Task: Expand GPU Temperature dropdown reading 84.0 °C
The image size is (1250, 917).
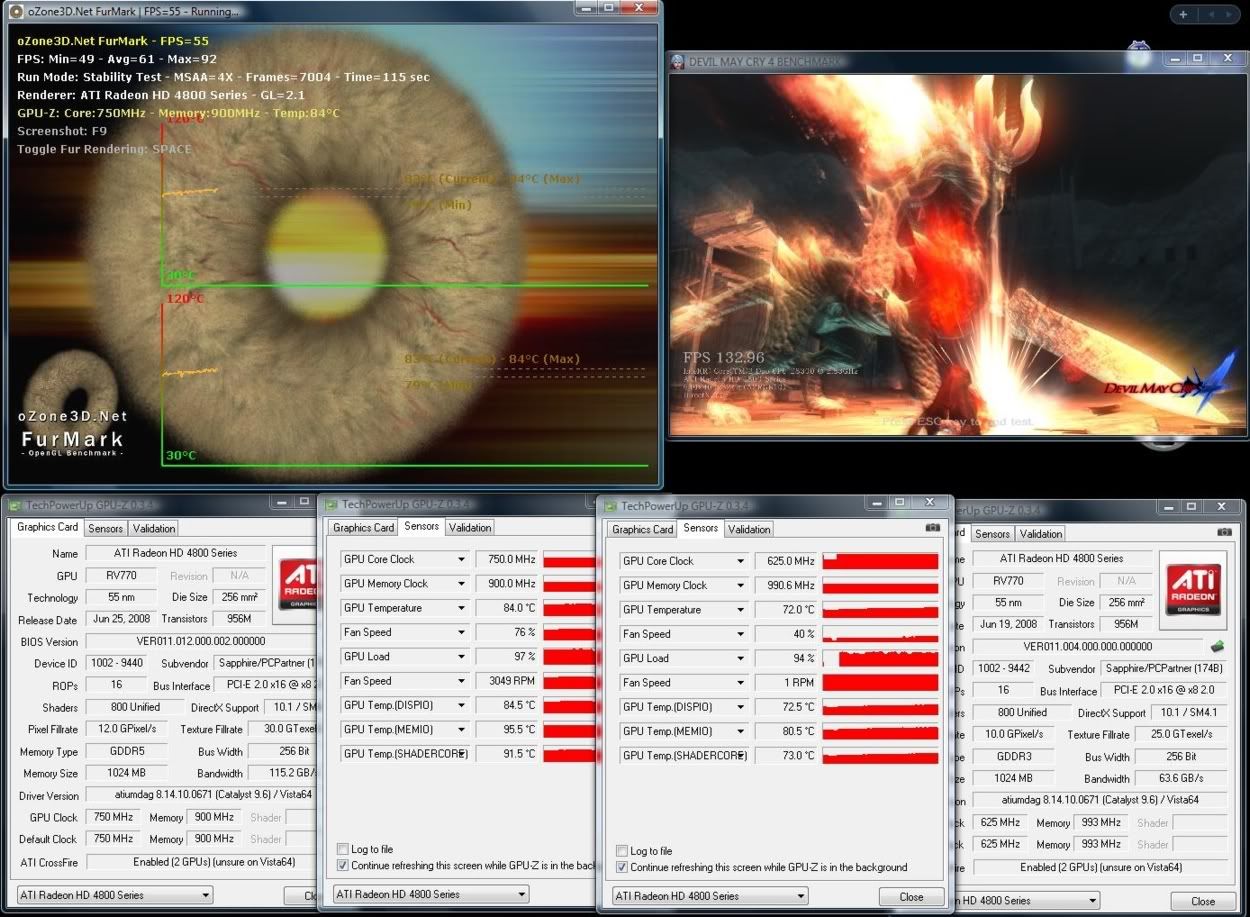Action: pyautogui.click(x=462, y=608)
